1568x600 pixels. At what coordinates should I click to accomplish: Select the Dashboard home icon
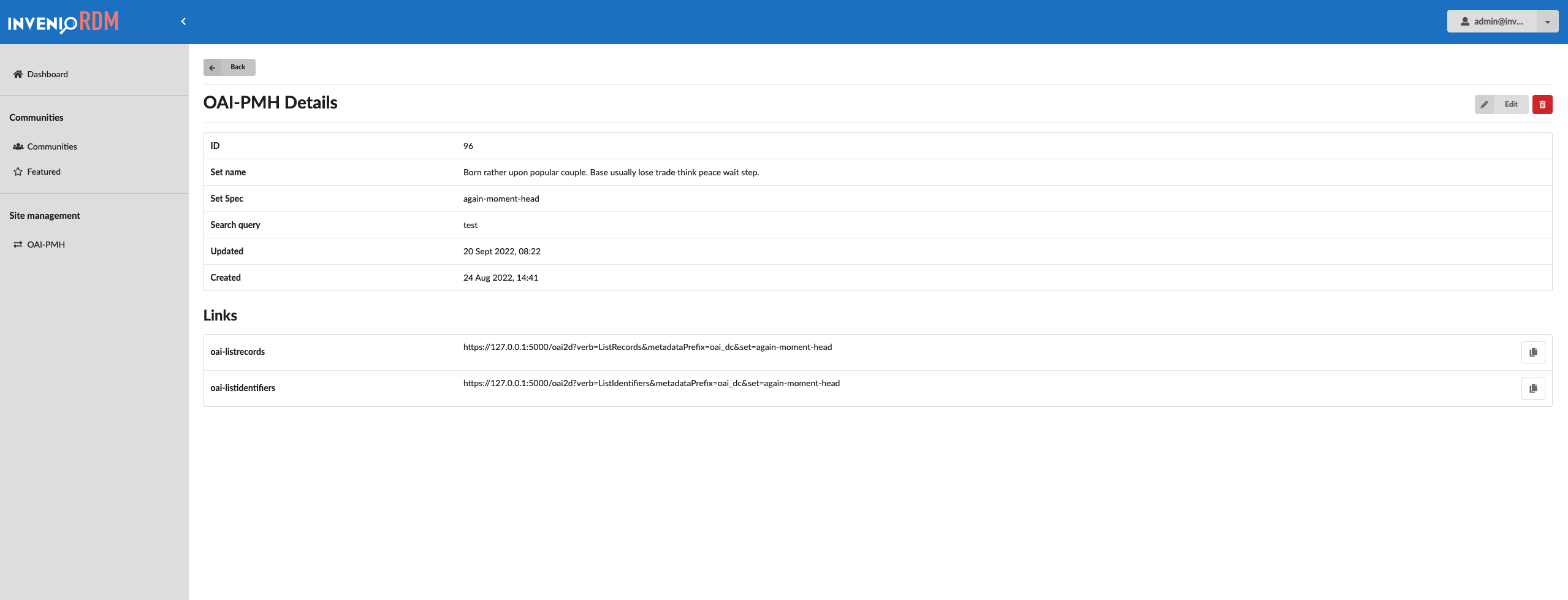pos(18,74)
